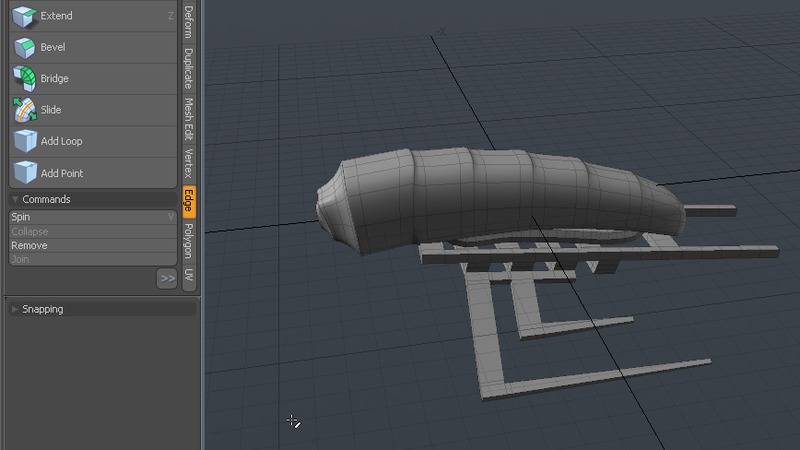This screenshot has width=800, height=450.
Task: Select the Extend tool icon
Action: coord(24,16)
